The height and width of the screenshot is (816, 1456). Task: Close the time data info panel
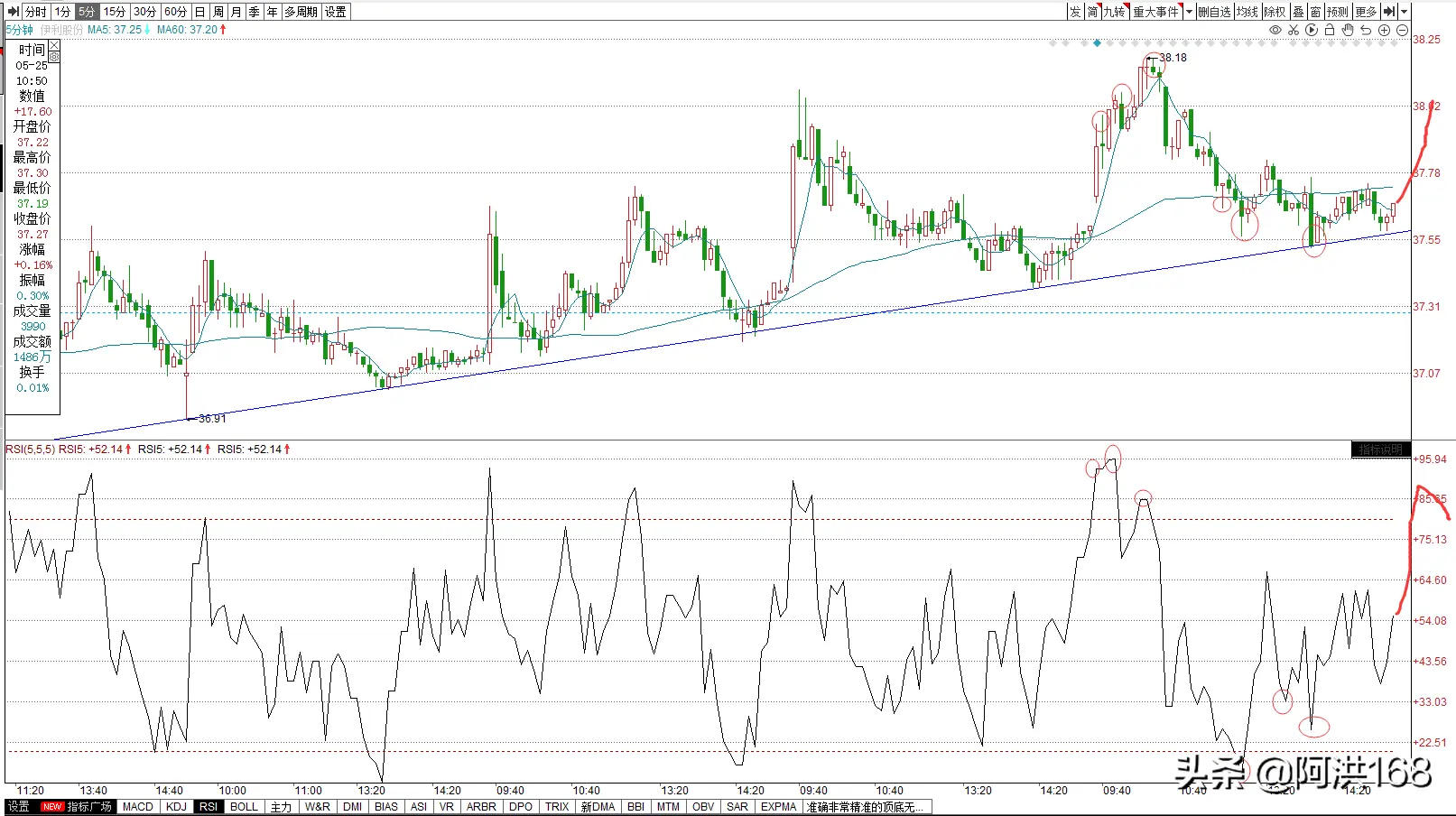point(54,45)
